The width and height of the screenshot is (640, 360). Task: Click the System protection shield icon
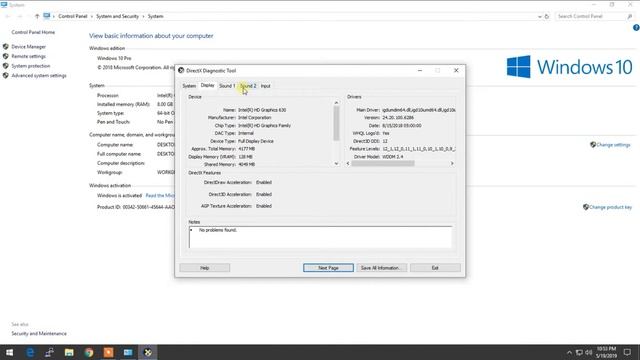coord(6,66)
